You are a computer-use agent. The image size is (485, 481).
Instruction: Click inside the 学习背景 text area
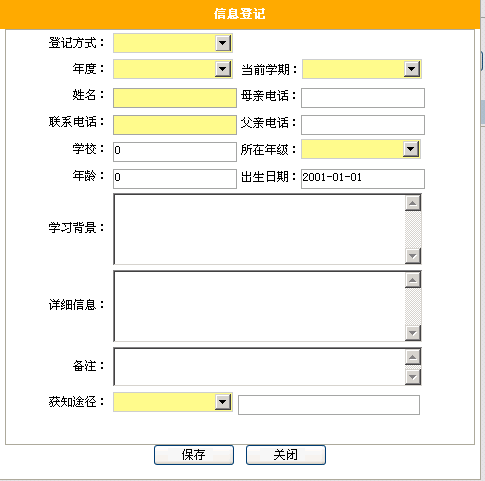[259, 229]
